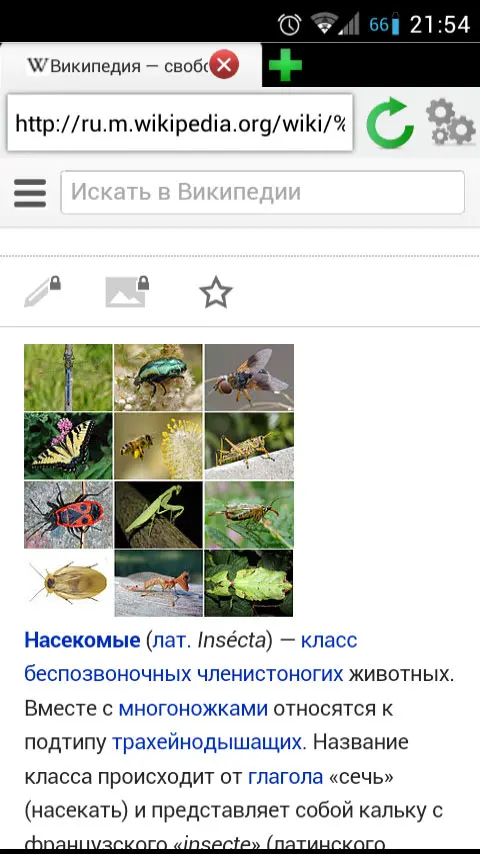Screen dimensions: 480x854
Task: Open the Wikipedia hamburger menu
Action: coord(30,193)
